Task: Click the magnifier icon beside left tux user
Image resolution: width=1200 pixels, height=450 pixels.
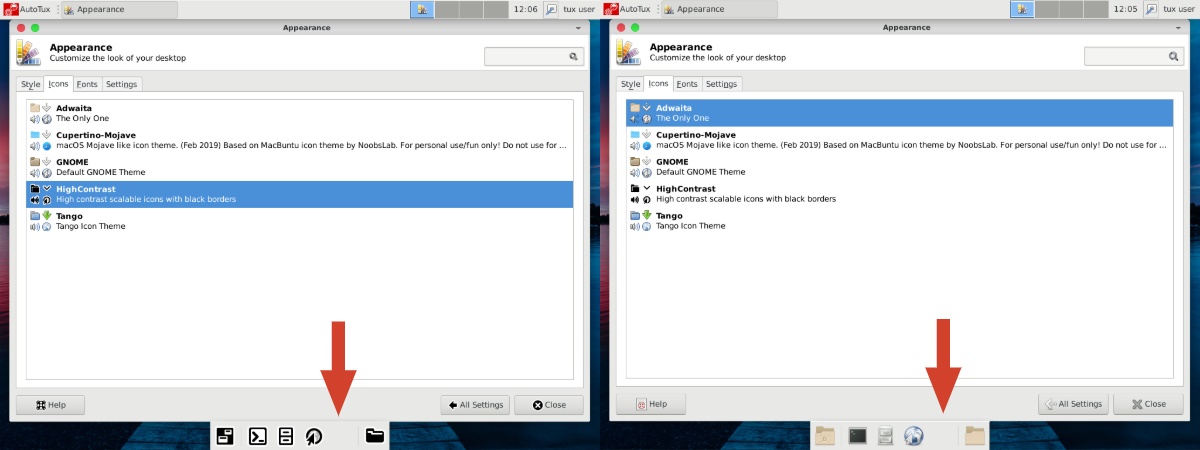Action: [x=551, y=9]
